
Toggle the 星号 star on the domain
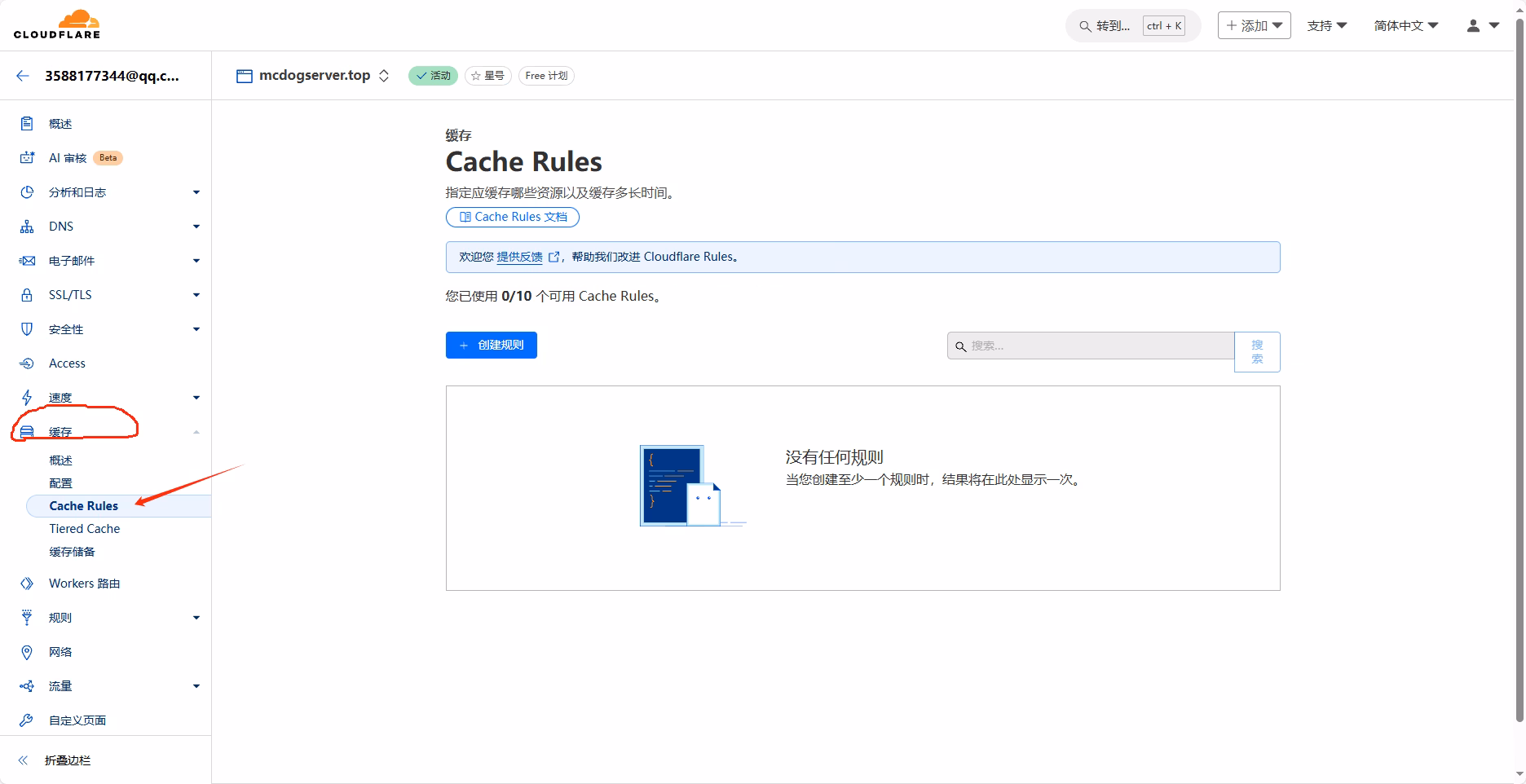point(487,76)
